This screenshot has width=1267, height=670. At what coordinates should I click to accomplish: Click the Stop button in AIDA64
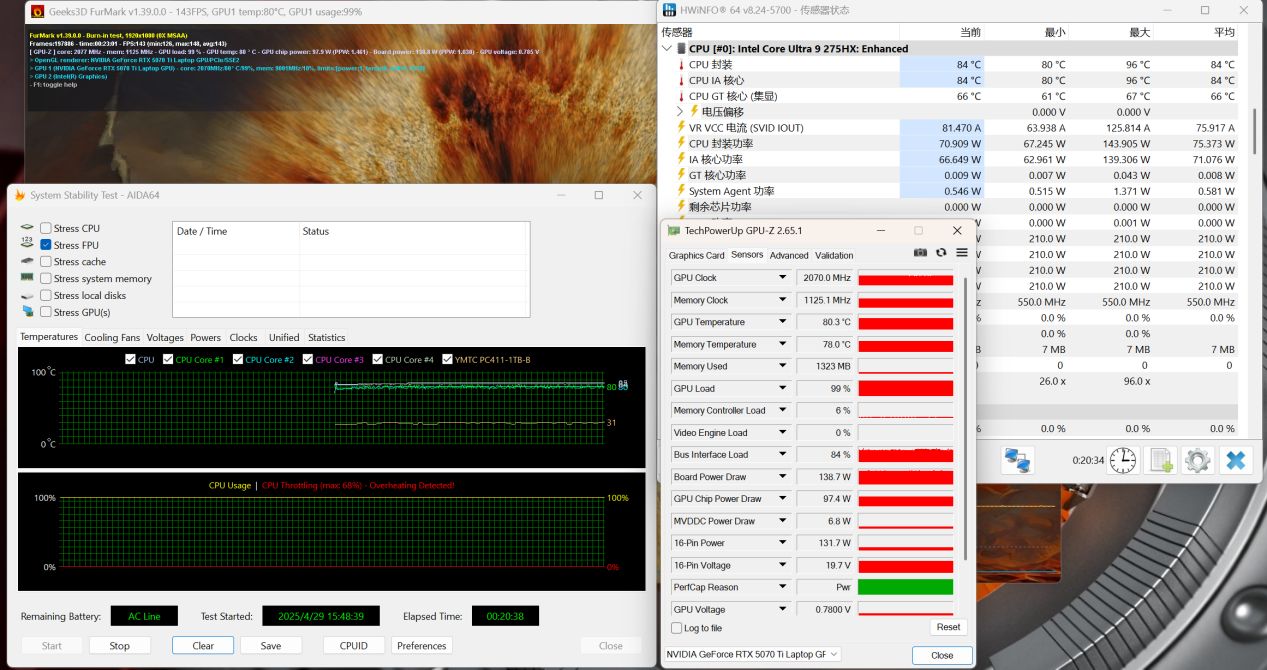point(120,645)
